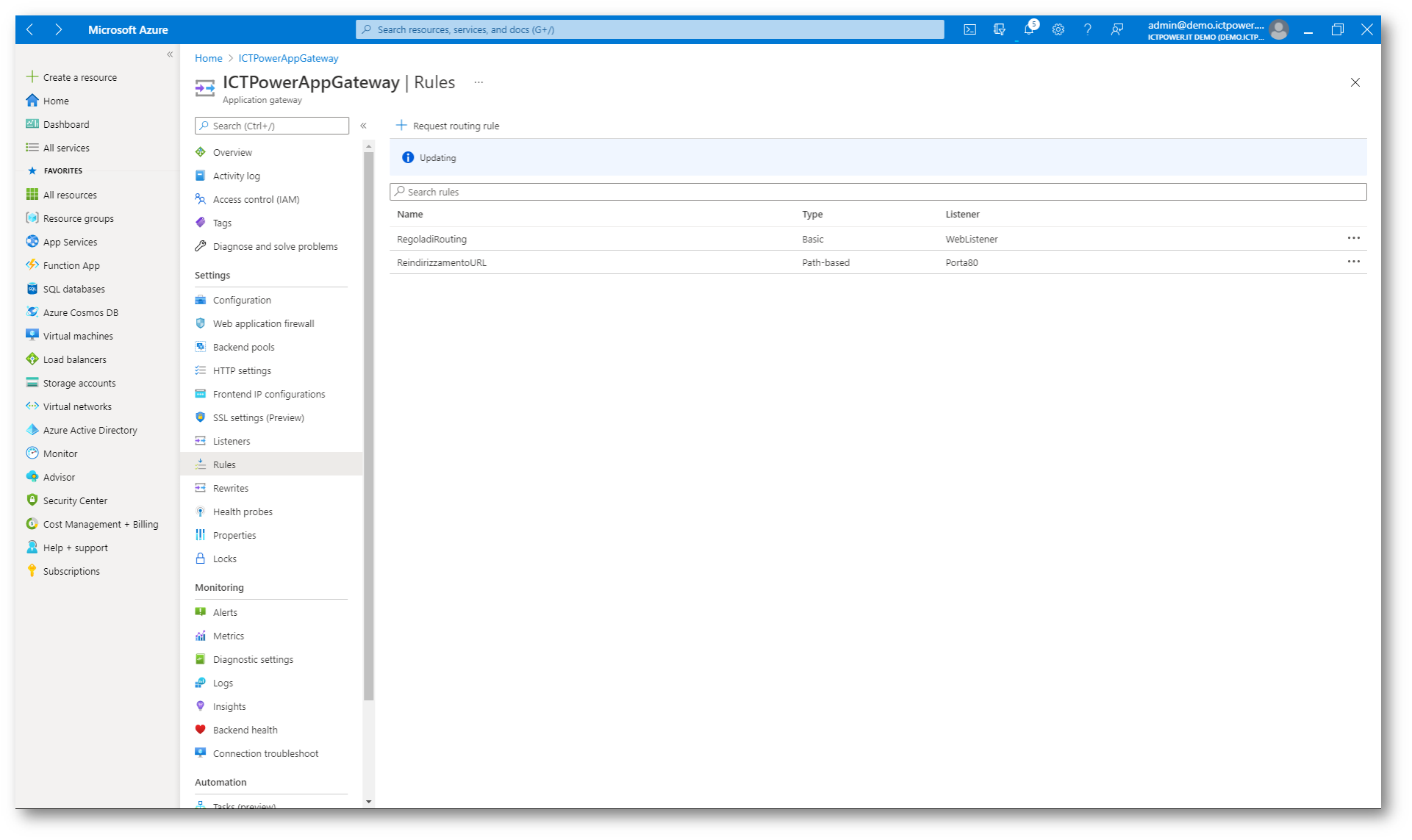Open actions menu for ReindirizzamentoURL row

[x=1353, y=262]
